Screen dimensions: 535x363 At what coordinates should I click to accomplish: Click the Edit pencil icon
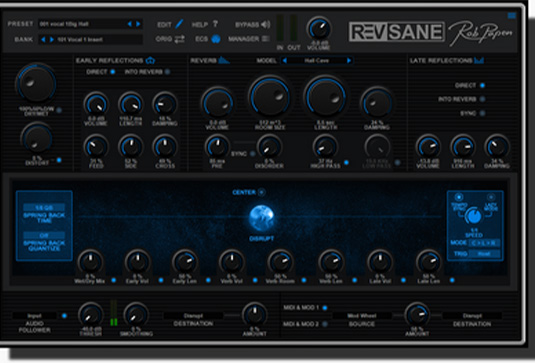[x=179, y=24]
